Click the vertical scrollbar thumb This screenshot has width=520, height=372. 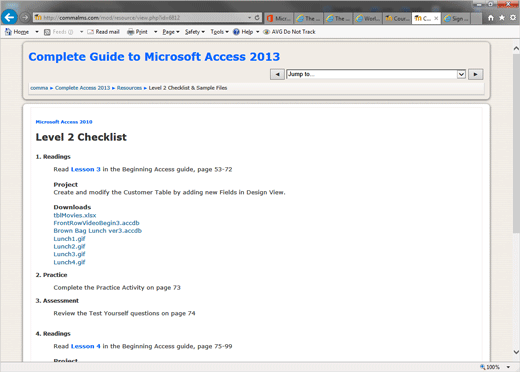(516, 143)
